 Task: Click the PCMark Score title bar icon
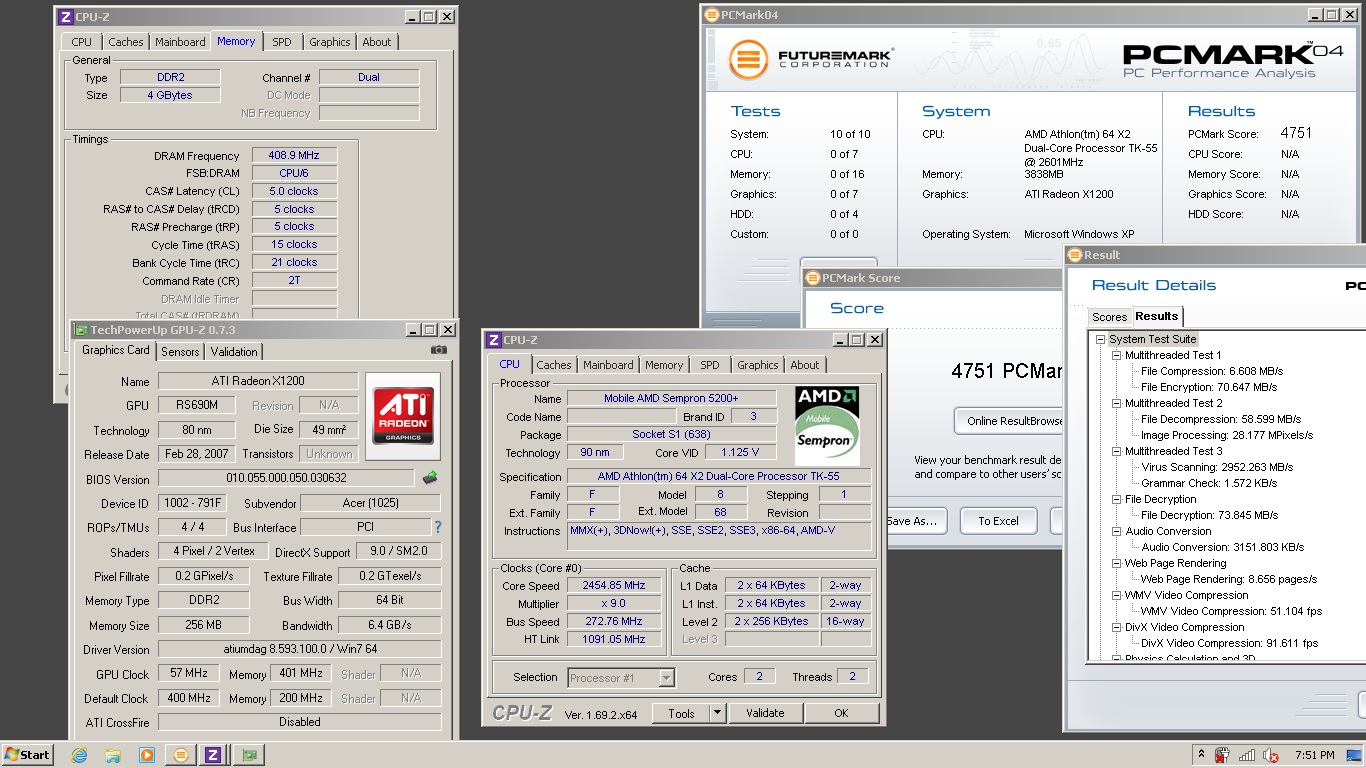(x=813, y=278)
